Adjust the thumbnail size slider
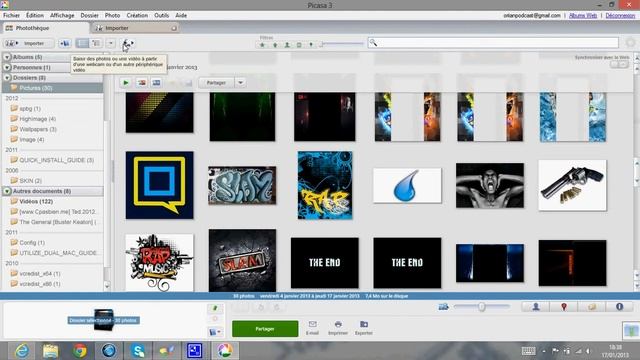Screen dimensions: 640x360 (x=482, y=307)
